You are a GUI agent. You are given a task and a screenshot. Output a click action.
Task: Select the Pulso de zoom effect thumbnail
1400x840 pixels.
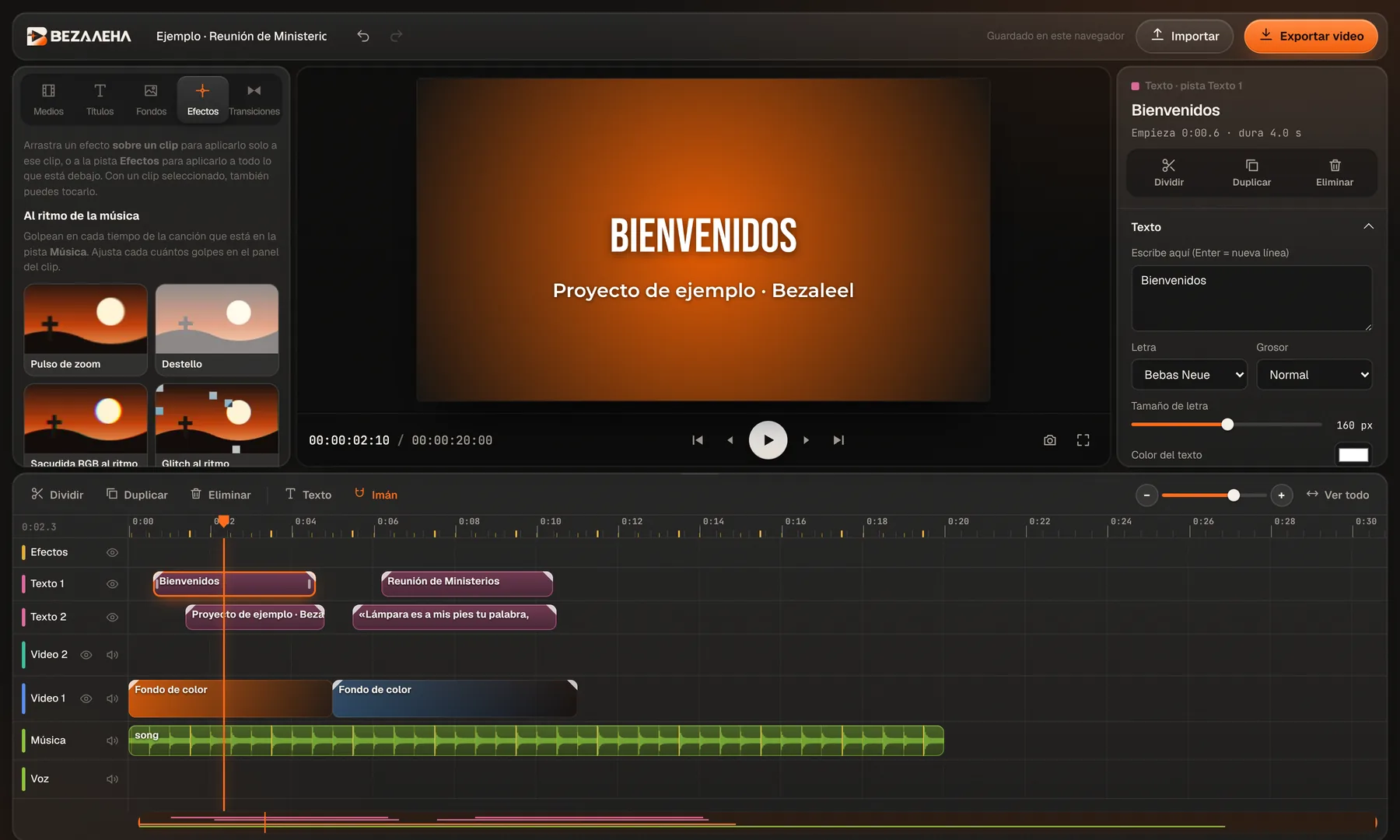click(x=86, y=330)
